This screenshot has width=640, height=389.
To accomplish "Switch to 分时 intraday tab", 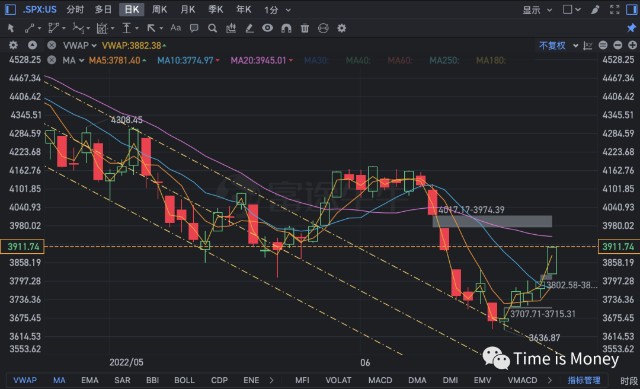I will [x=75, y=10].
